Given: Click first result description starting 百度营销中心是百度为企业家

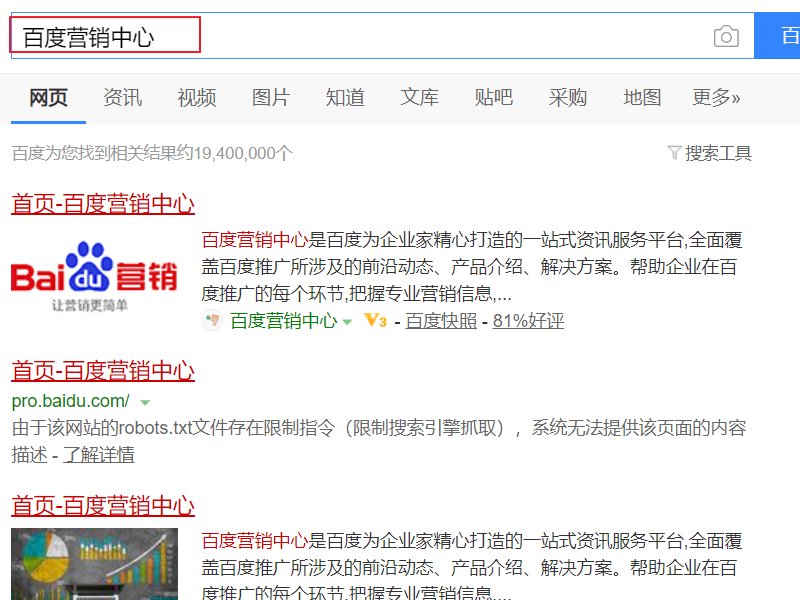Looking at the screenshot, I should tap(472, 266).
